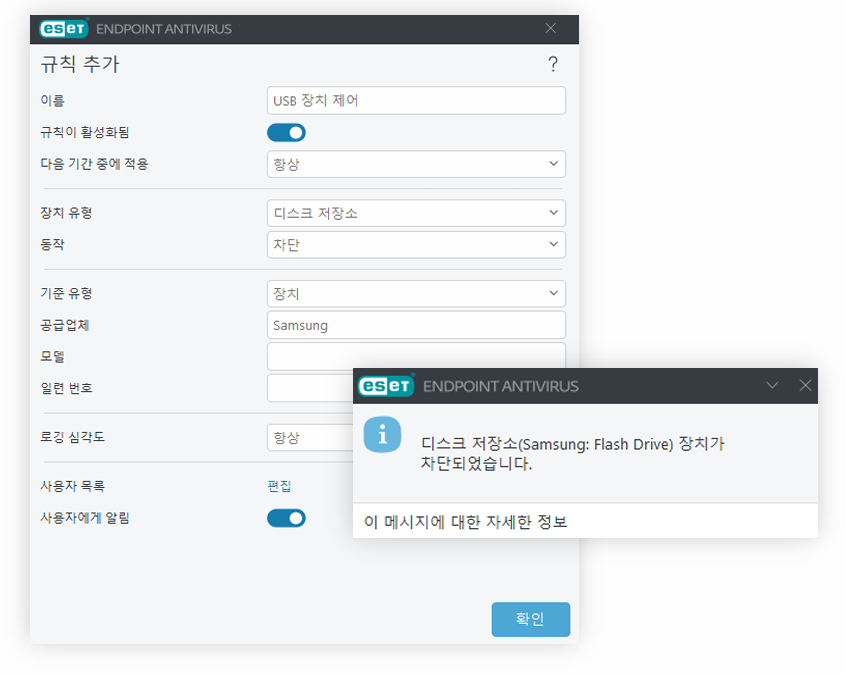845x675 pixels.
Task: Click the 이름 field containing USB 장치 제어
Action: (x=416, y=100)
